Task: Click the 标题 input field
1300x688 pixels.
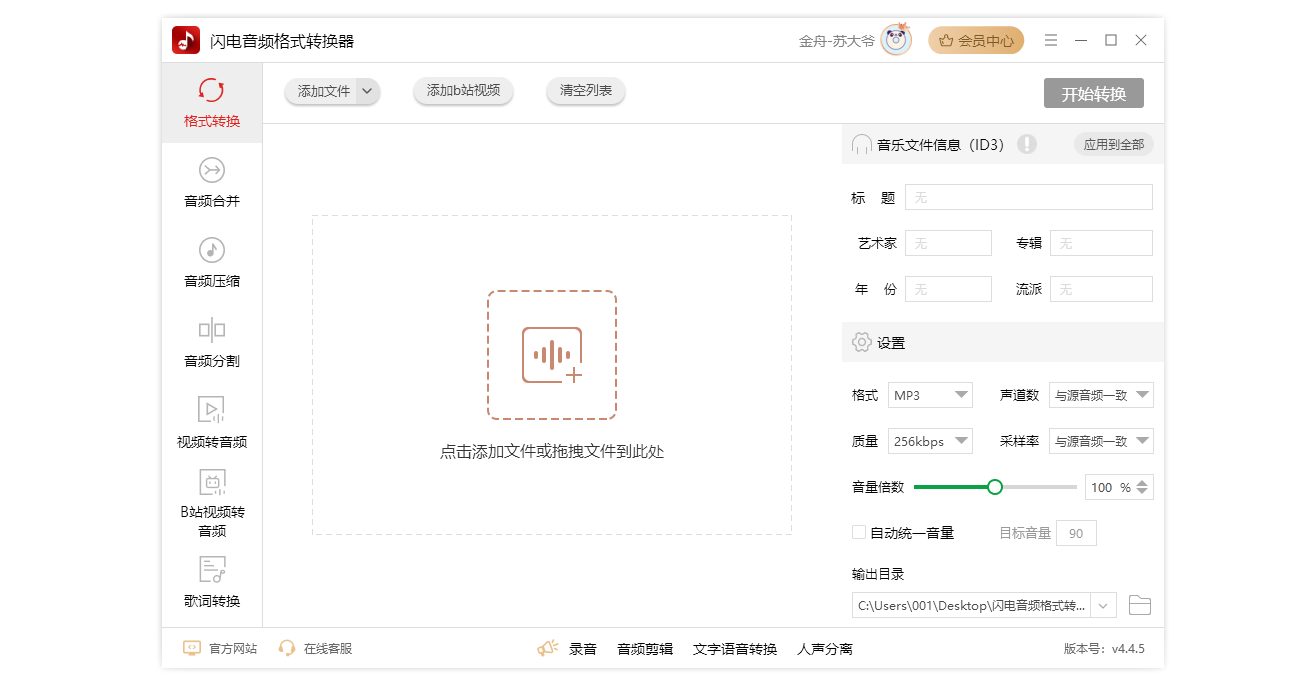Action: [1029, 197]
